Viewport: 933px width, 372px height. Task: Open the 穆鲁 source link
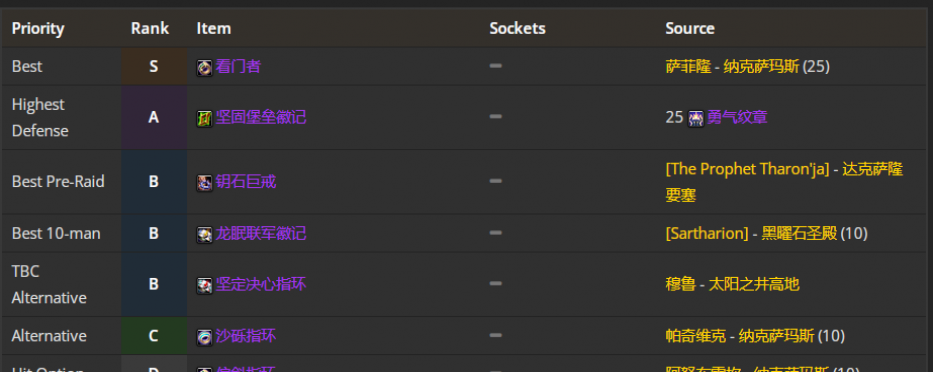pyautogui.click(x=681, y=285)
